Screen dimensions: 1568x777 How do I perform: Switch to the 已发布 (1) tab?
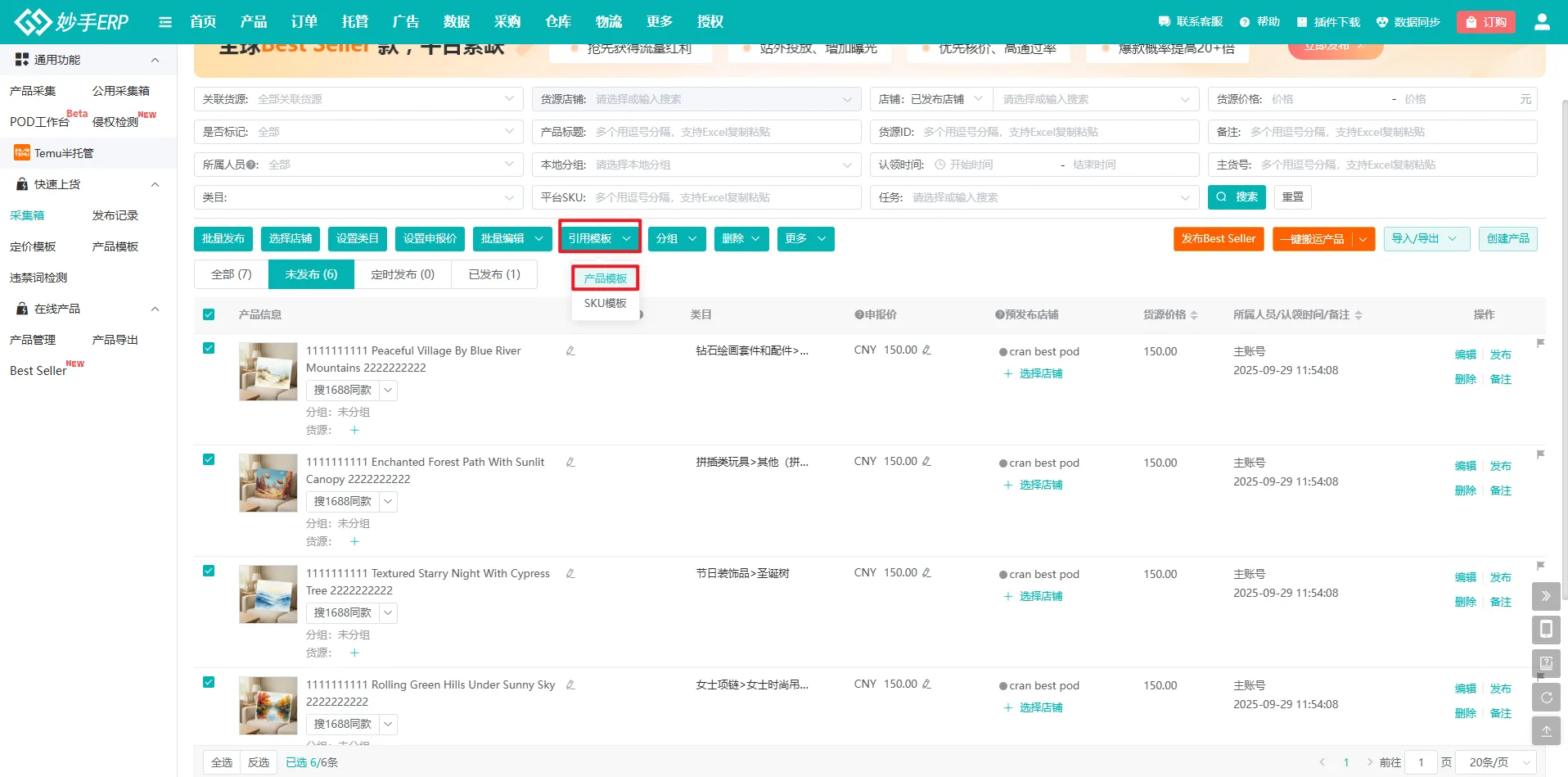493,274
